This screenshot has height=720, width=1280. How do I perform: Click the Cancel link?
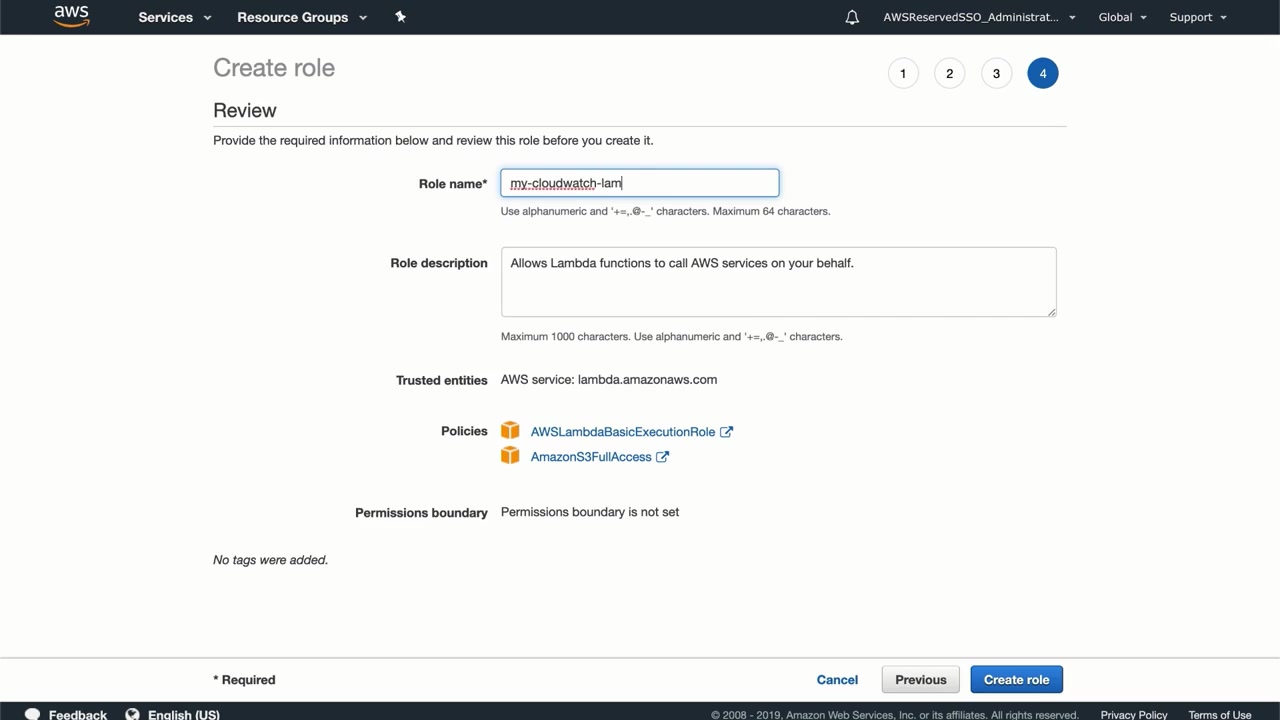(837, 680)
